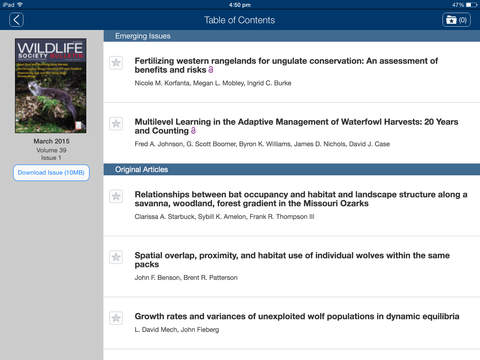This screenshot has width=480, height=360.
Task: Star the Multilevel Learning waterfowl article
Action: tap(116, 124)
